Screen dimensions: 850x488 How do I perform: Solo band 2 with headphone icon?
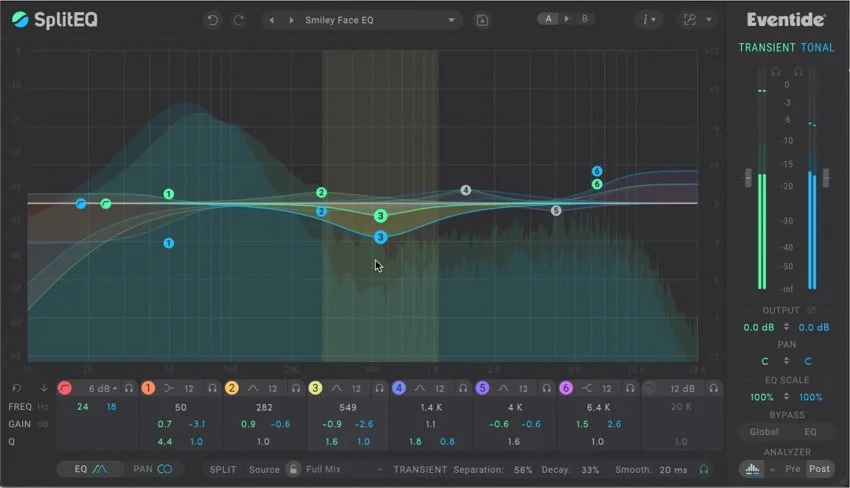coord(296,388)
